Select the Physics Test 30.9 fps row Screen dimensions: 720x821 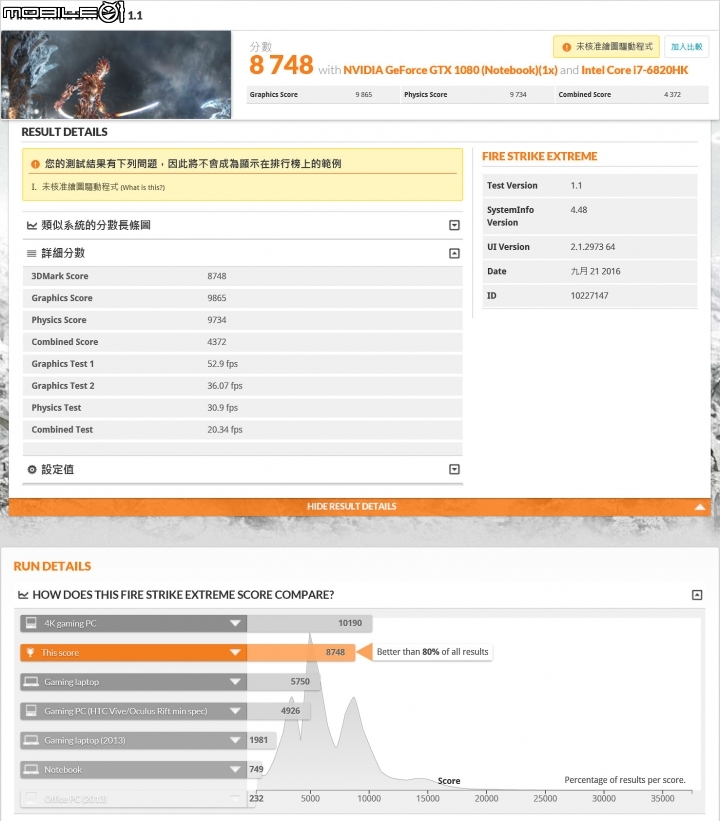242,408
